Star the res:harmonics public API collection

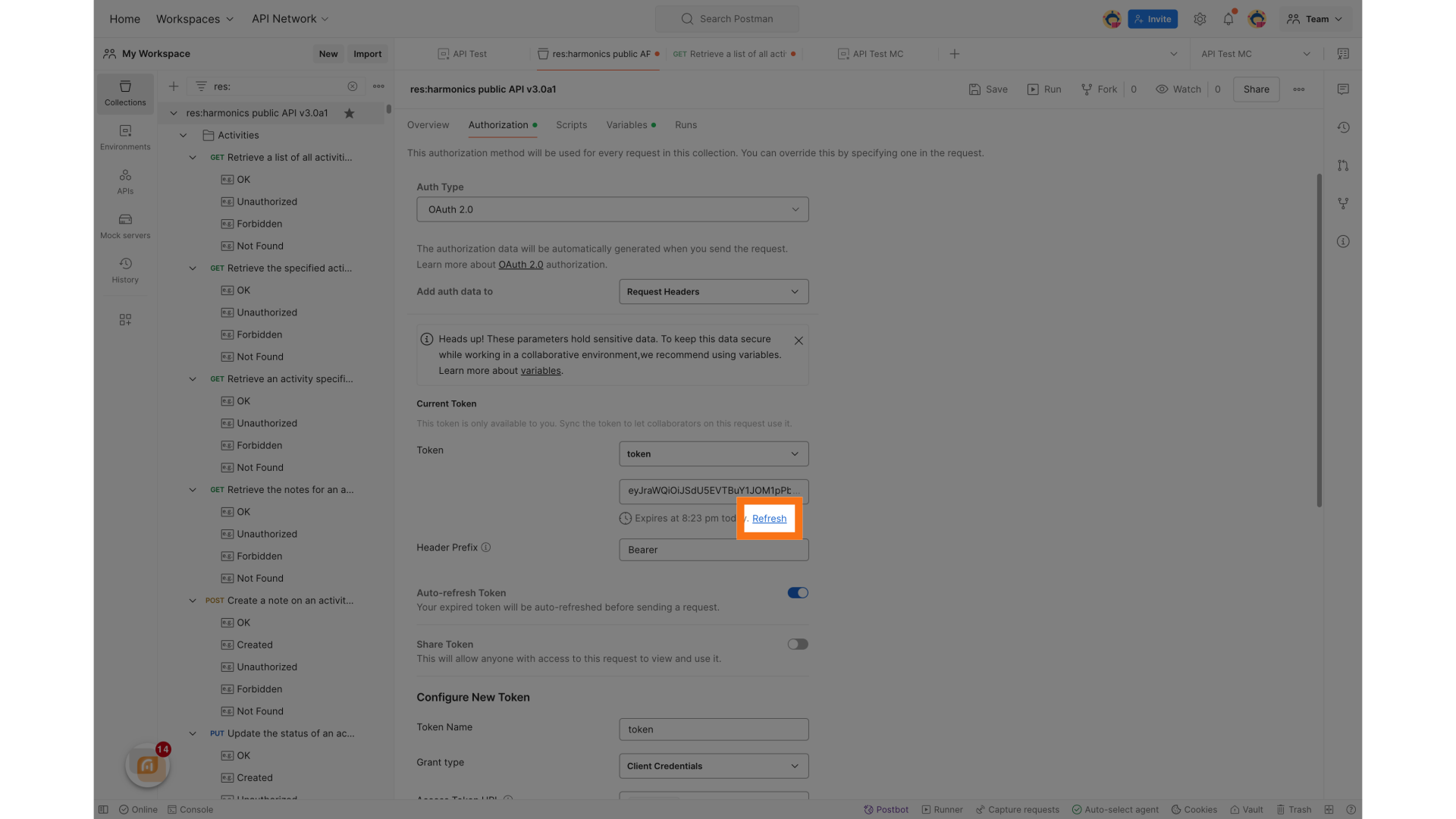[350, 113]
